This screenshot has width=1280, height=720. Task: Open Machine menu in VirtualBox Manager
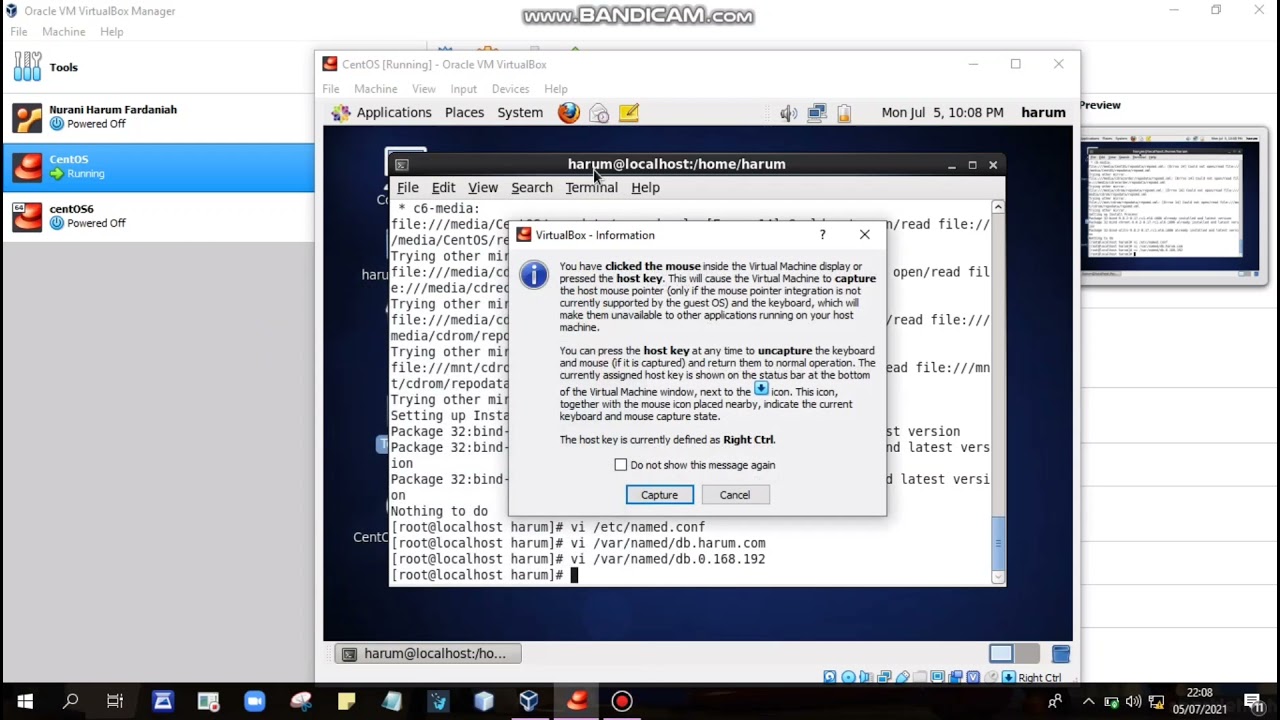coord(64,32)
